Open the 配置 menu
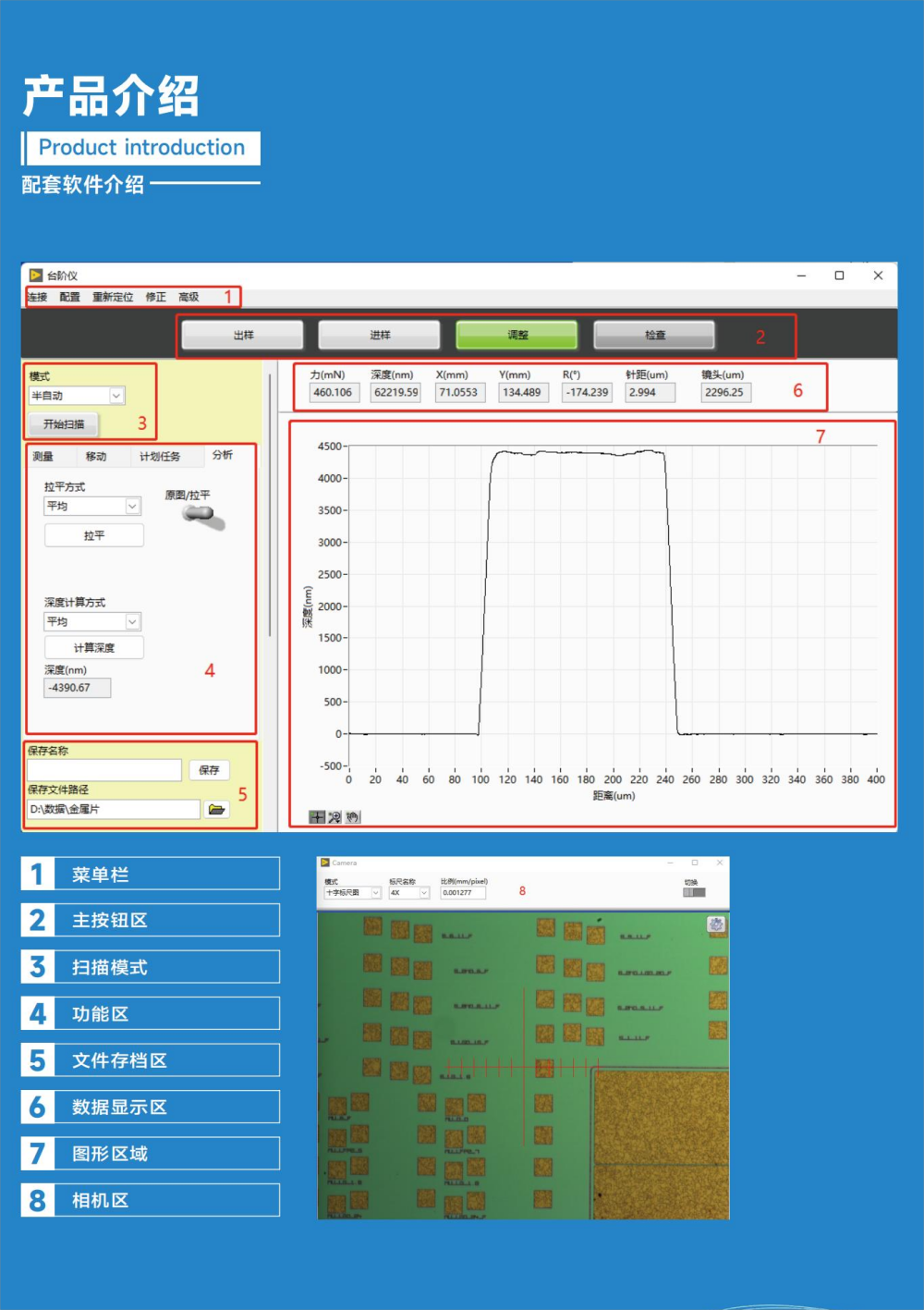 tap(69, 297)
